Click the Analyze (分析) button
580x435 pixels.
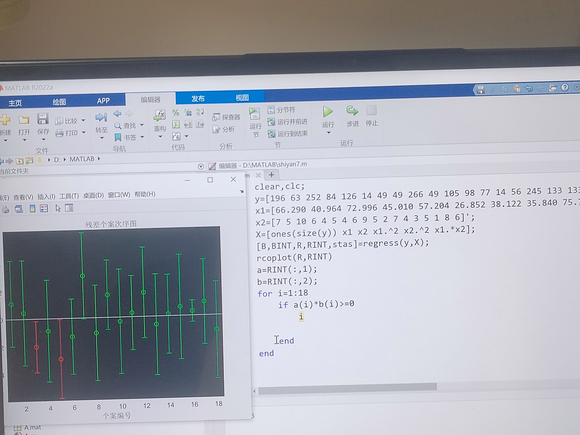(223, 129)
